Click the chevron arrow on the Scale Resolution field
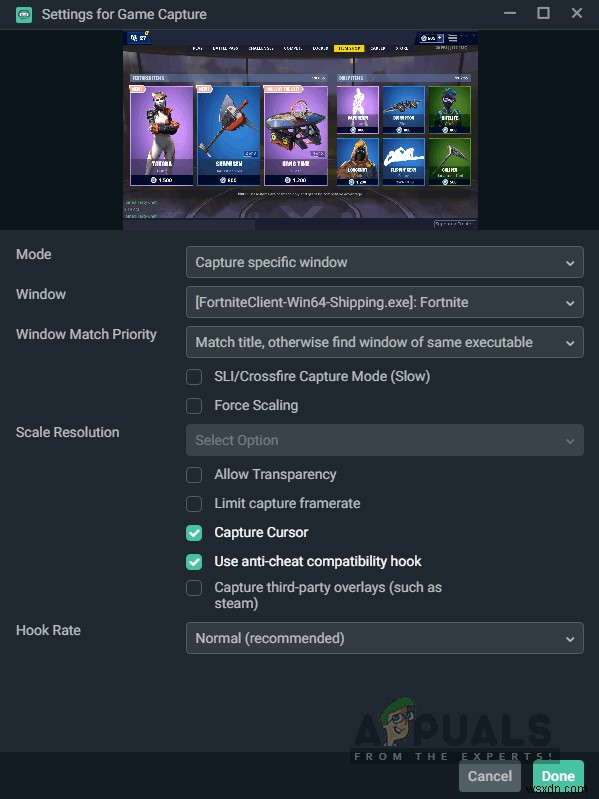The height and width of the screenshot is (799, 599). 570,441
